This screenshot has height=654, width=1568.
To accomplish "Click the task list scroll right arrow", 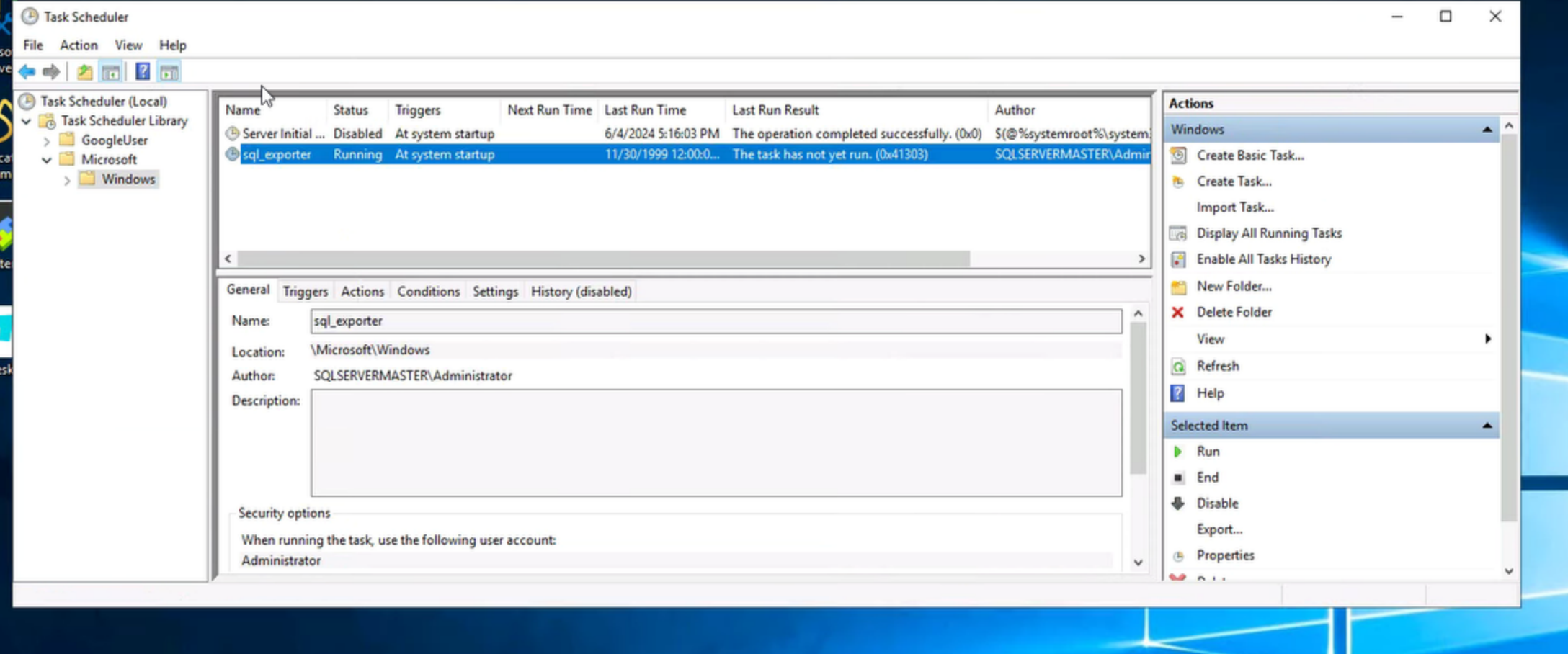I will point(1141,259).
